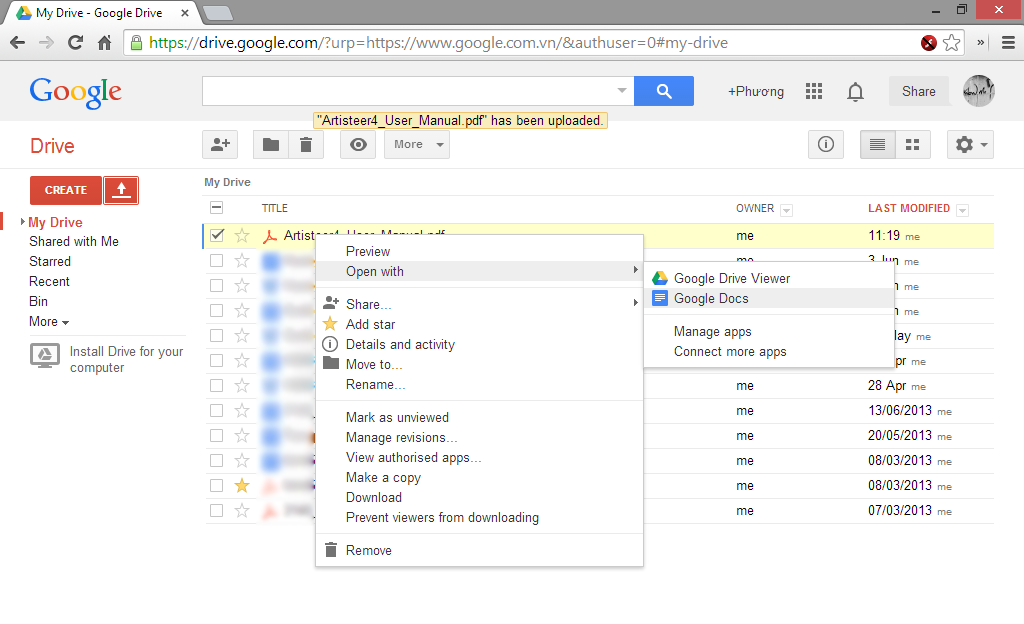Choose Google Docs from Open with

[x=769, y=298]
